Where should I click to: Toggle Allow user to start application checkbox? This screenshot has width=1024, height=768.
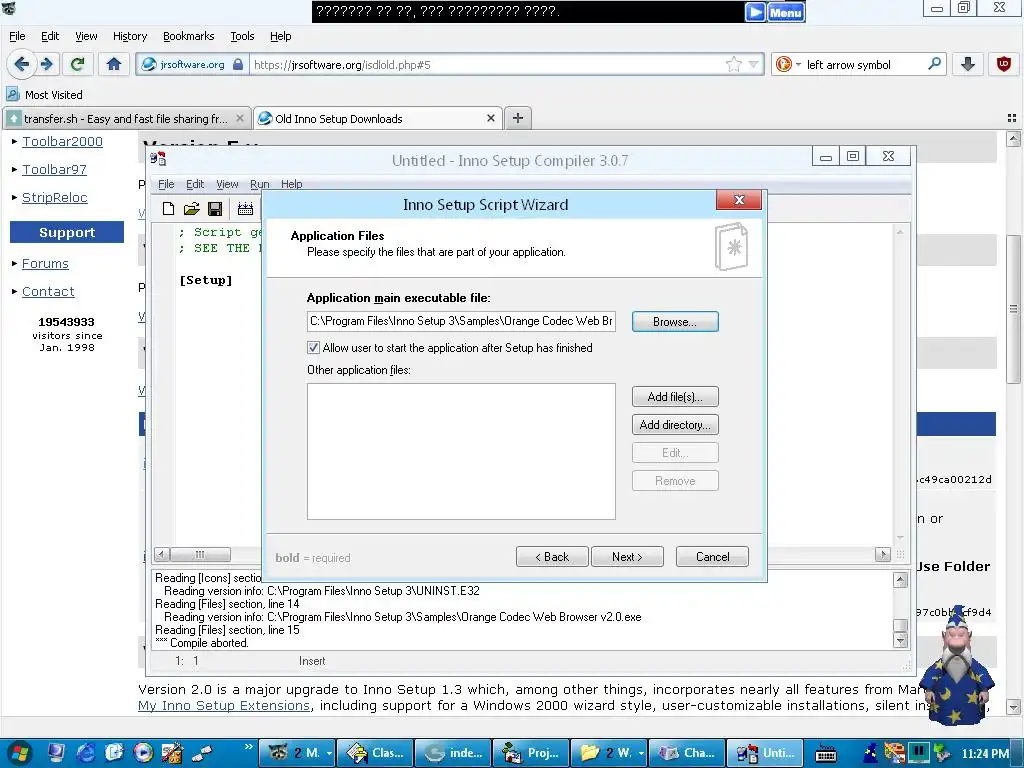(313, 347)
